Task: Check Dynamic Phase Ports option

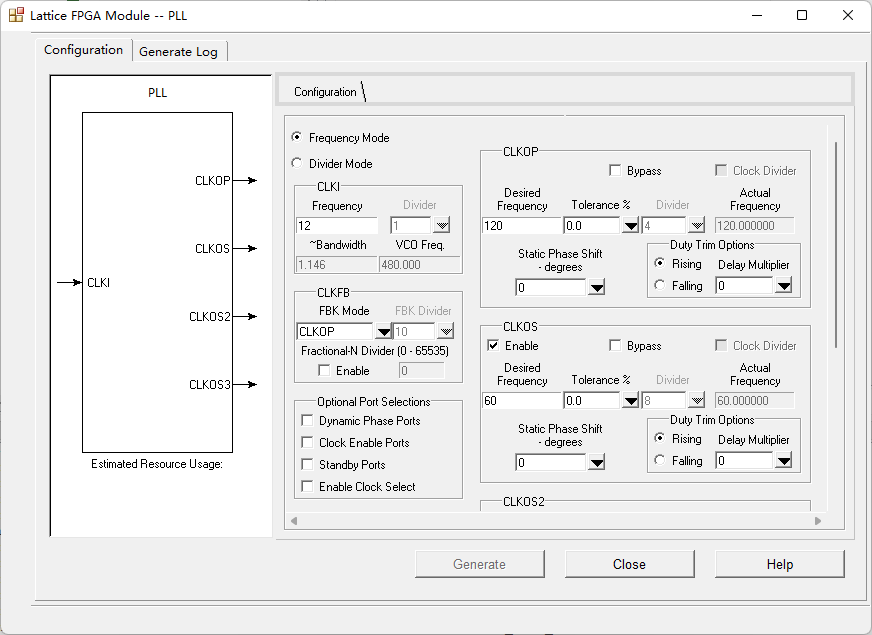Action: [307, 420]
